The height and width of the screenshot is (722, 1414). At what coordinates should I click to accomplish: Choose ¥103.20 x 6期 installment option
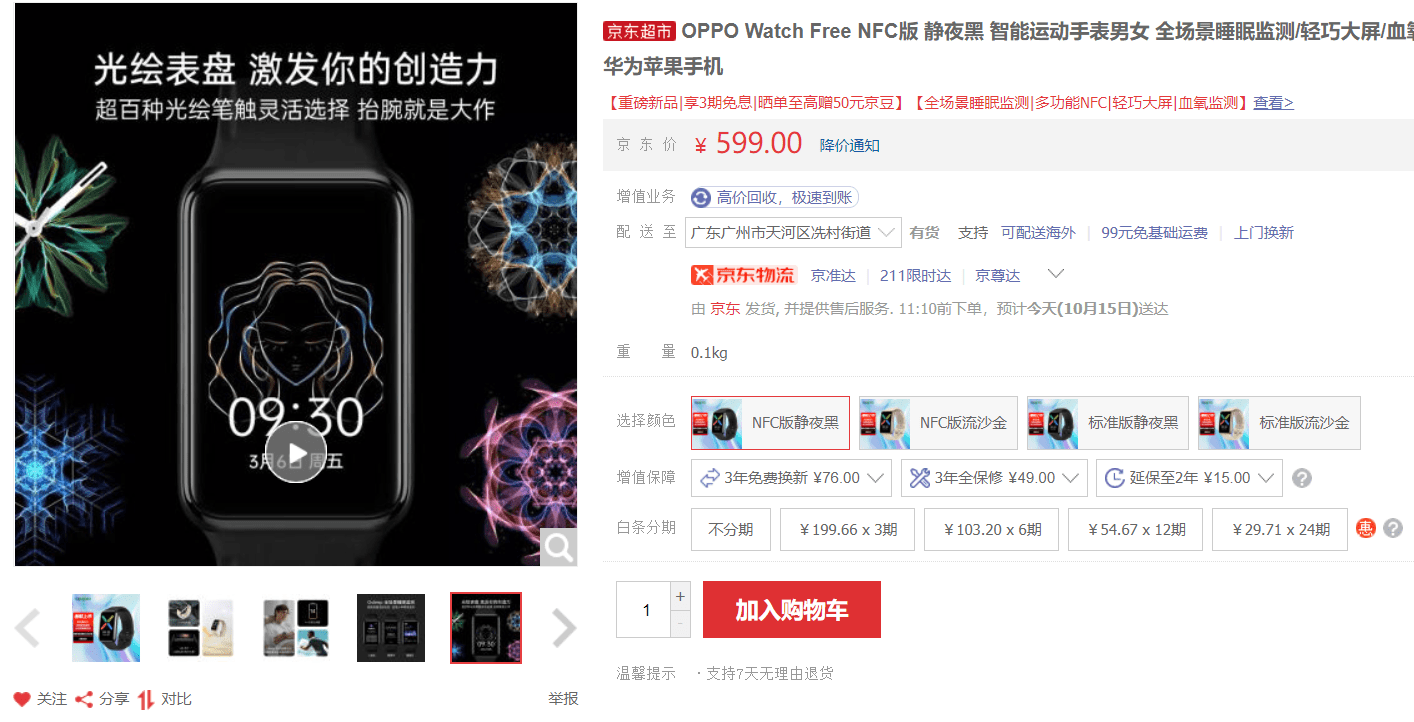coord(991,529)
